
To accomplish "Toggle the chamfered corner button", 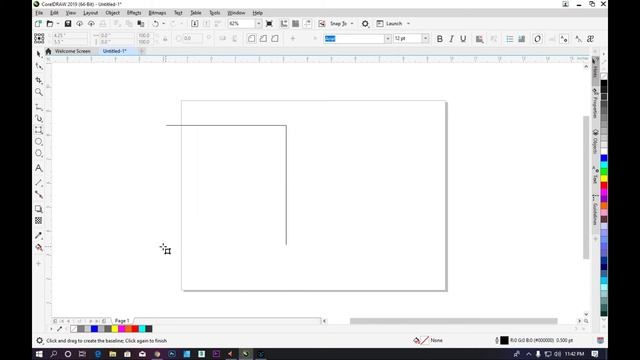I will tap(275, 39).
